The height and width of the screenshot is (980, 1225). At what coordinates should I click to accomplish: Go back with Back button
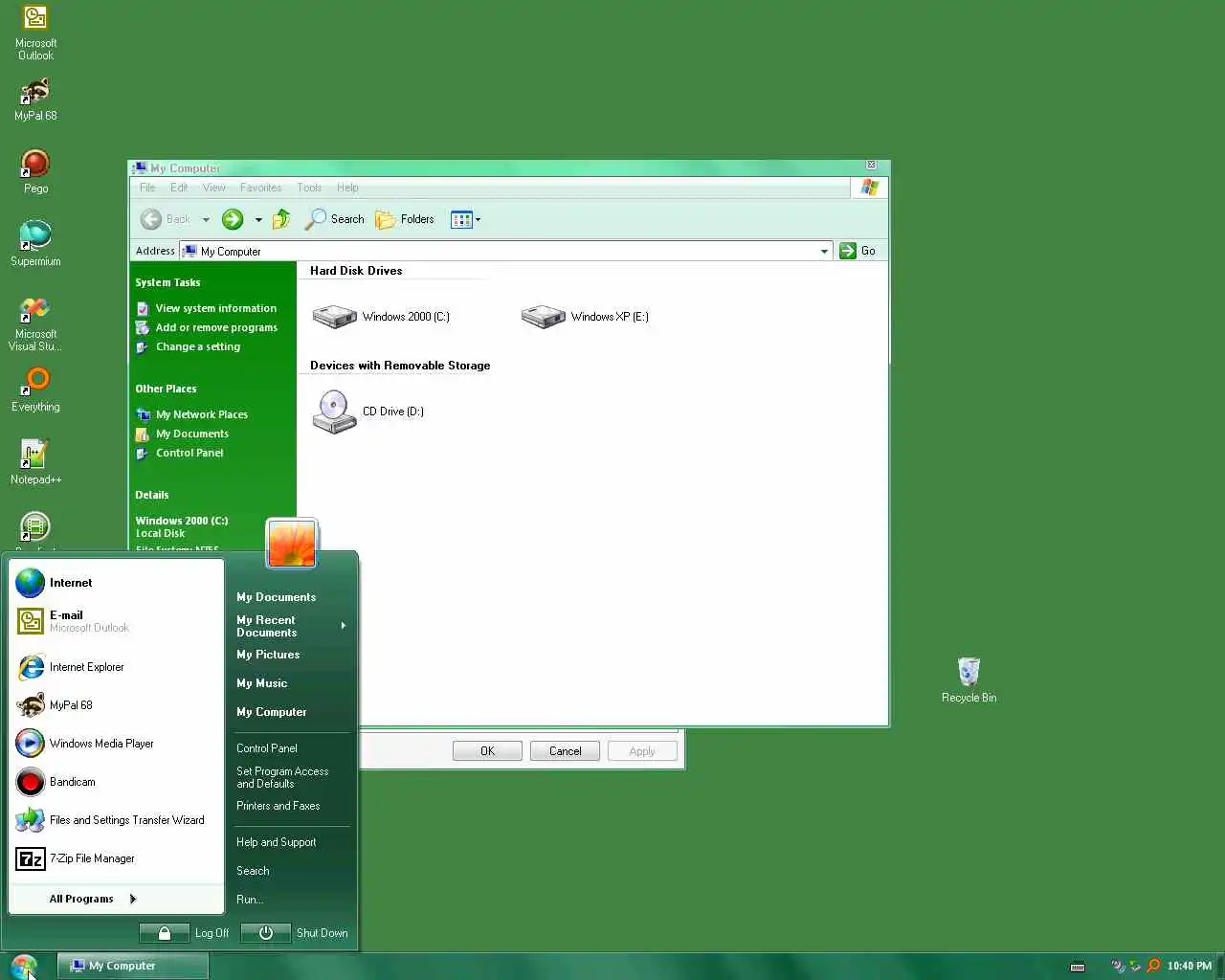[x=166, y=219]
